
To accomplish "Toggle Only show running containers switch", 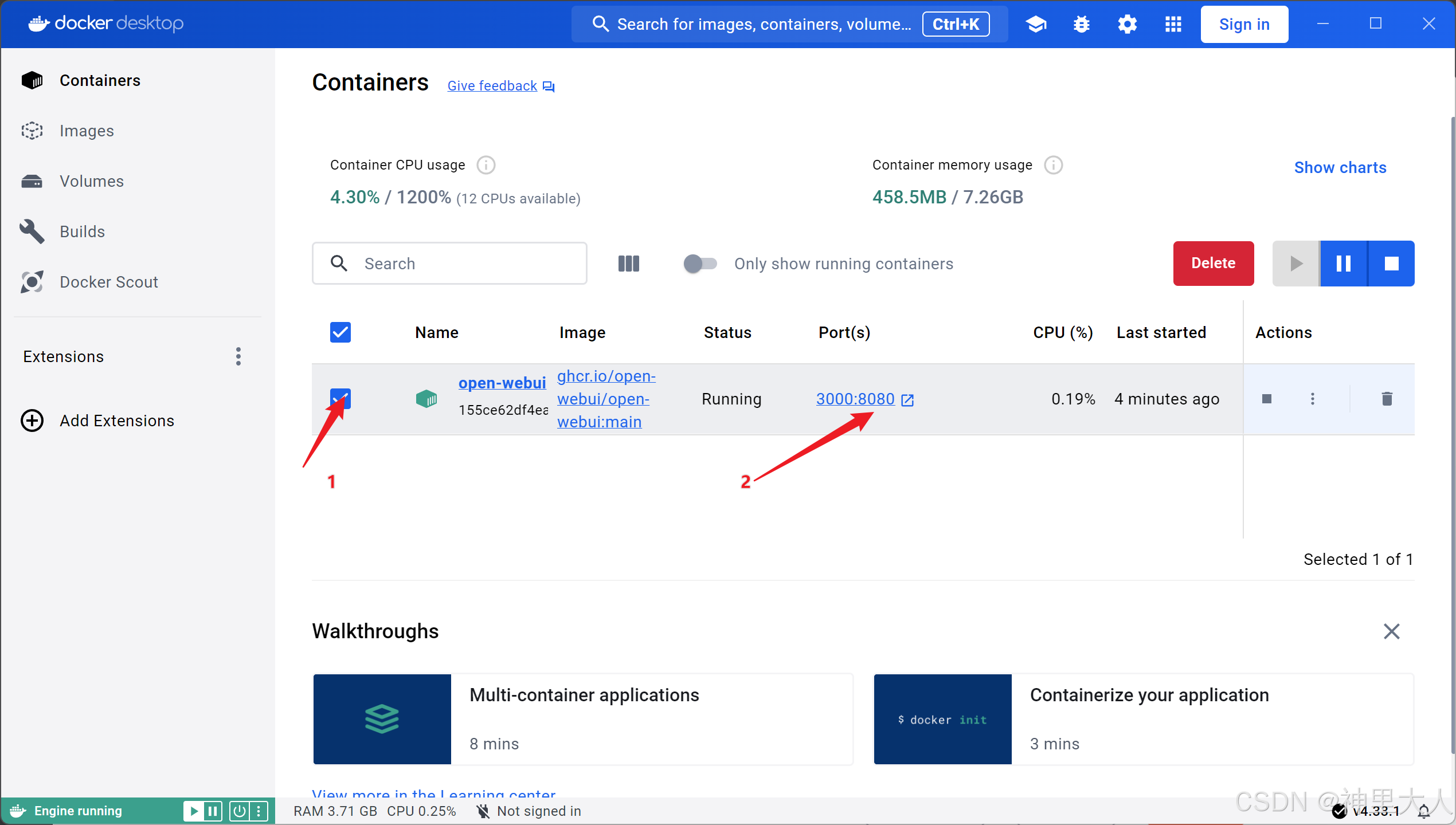I will pyautogui.click(x=700, y=264).
